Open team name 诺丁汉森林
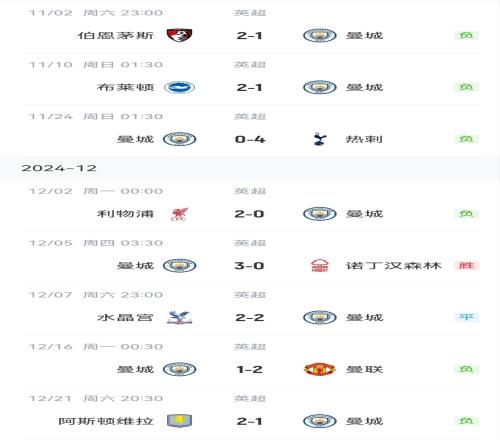Image resolution: width=500 pixels, height=440 pixels. [394, 266]
